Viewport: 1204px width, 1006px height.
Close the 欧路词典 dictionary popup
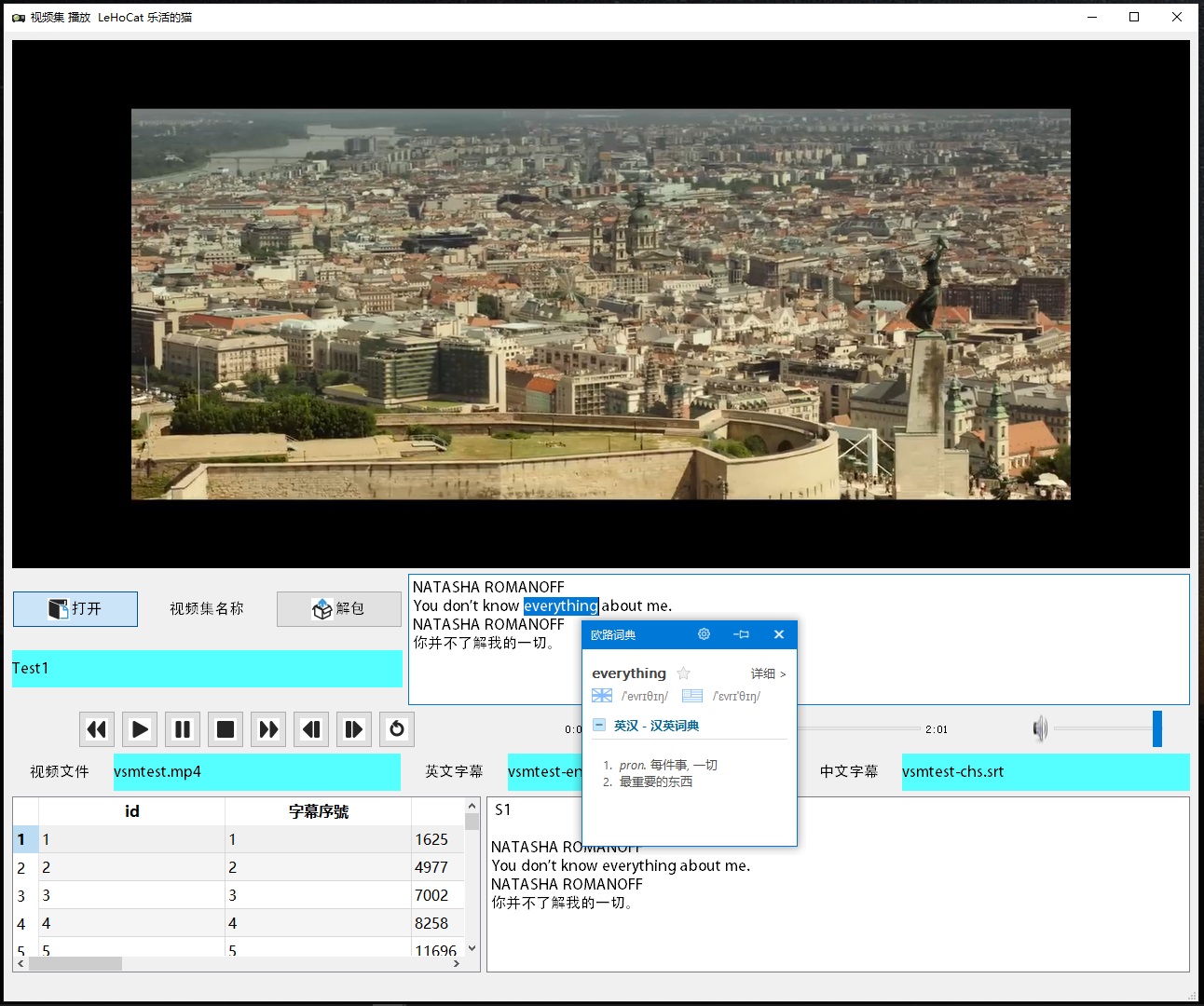point(779,634)
